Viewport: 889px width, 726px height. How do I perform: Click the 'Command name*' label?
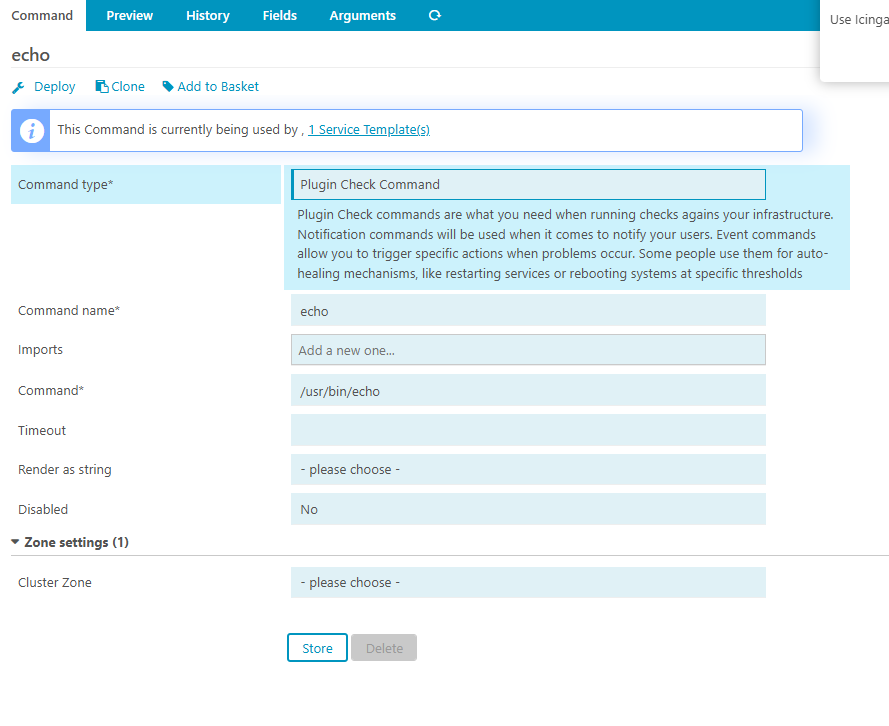coord(69,311)
